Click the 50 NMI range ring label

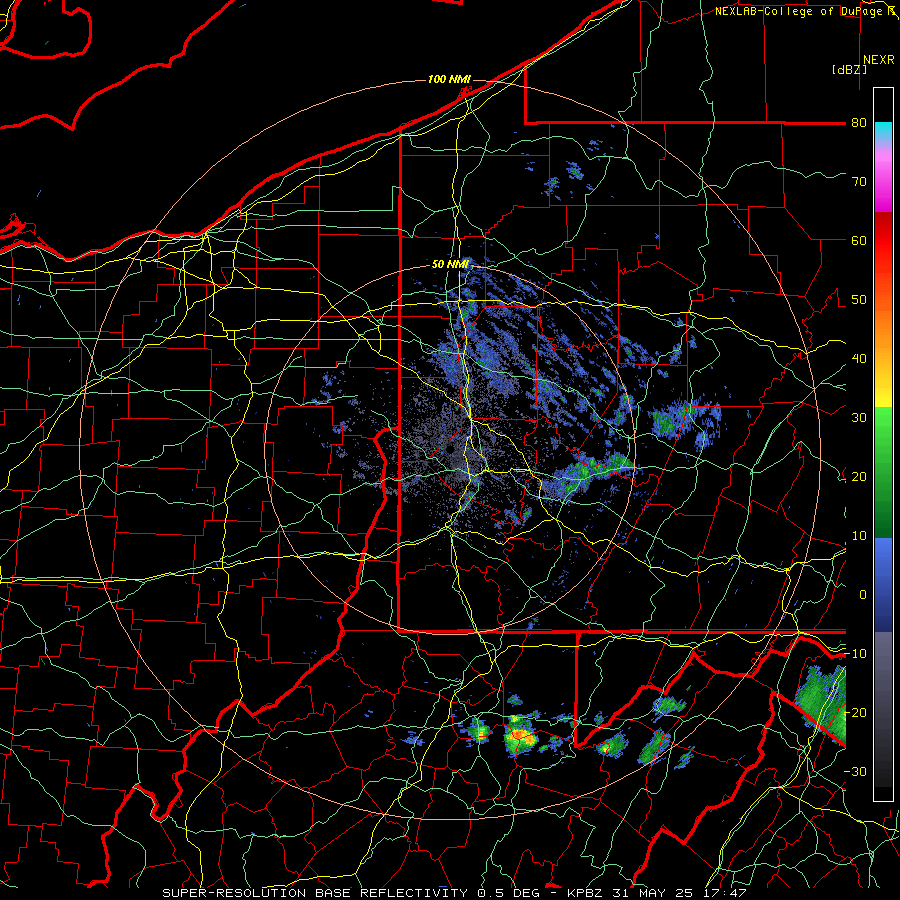pyautogui.click(x=451, y=264)
